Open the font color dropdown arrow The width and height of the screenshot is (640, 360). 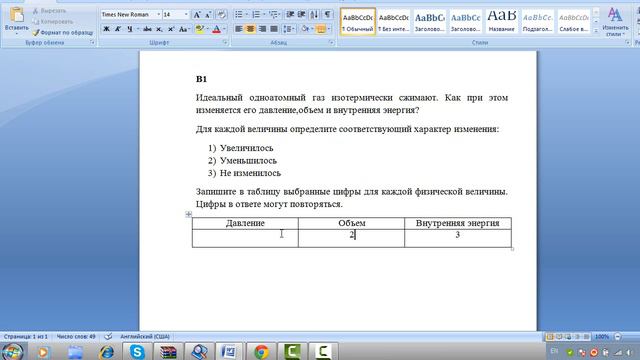pos(224,29)
